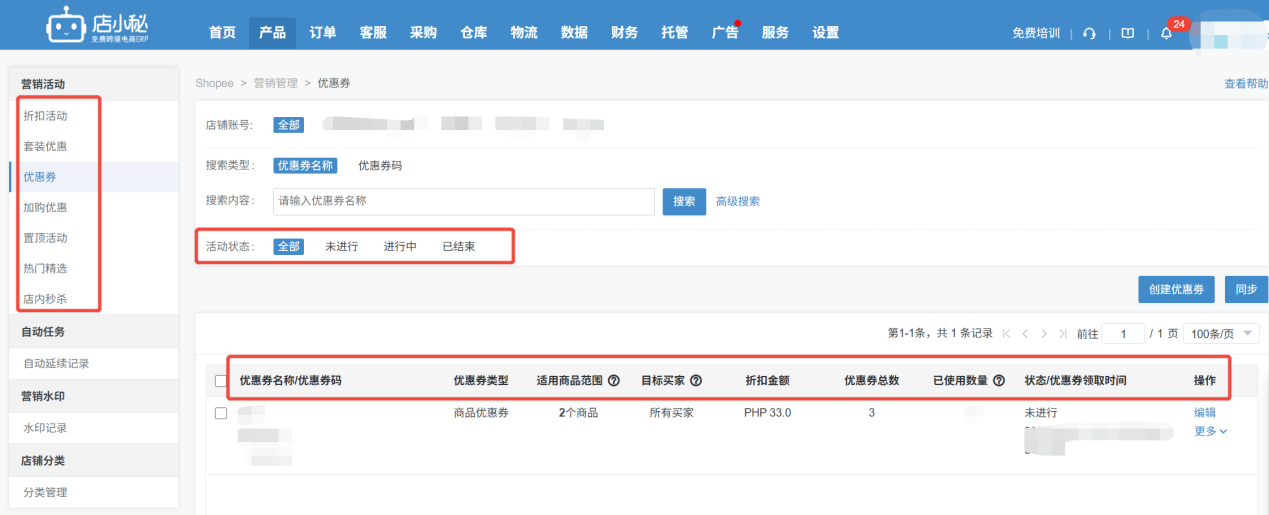The image size is (1269, 515).
Task: Tick the checkbox for the 商品优惠券 row
Action: (221, 413)
